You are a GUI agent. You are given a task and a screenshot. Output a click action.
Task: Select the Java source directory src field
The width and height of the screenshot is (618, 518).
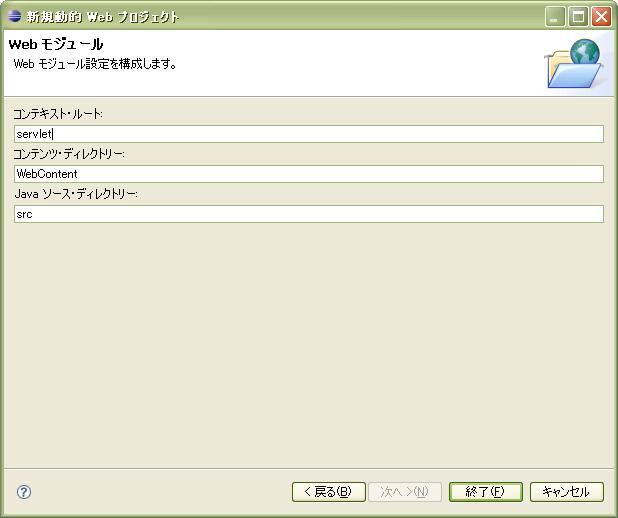308,214
